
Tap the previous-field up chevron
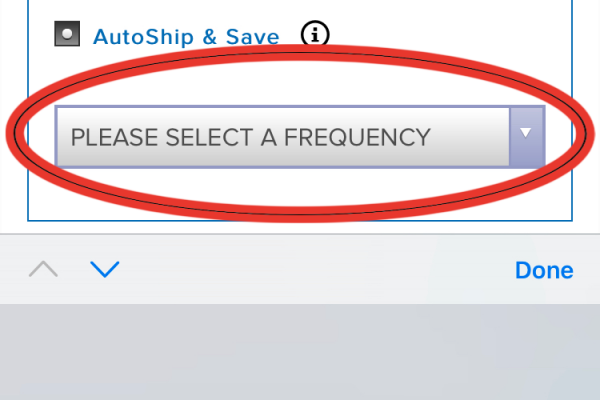point(45,270)
